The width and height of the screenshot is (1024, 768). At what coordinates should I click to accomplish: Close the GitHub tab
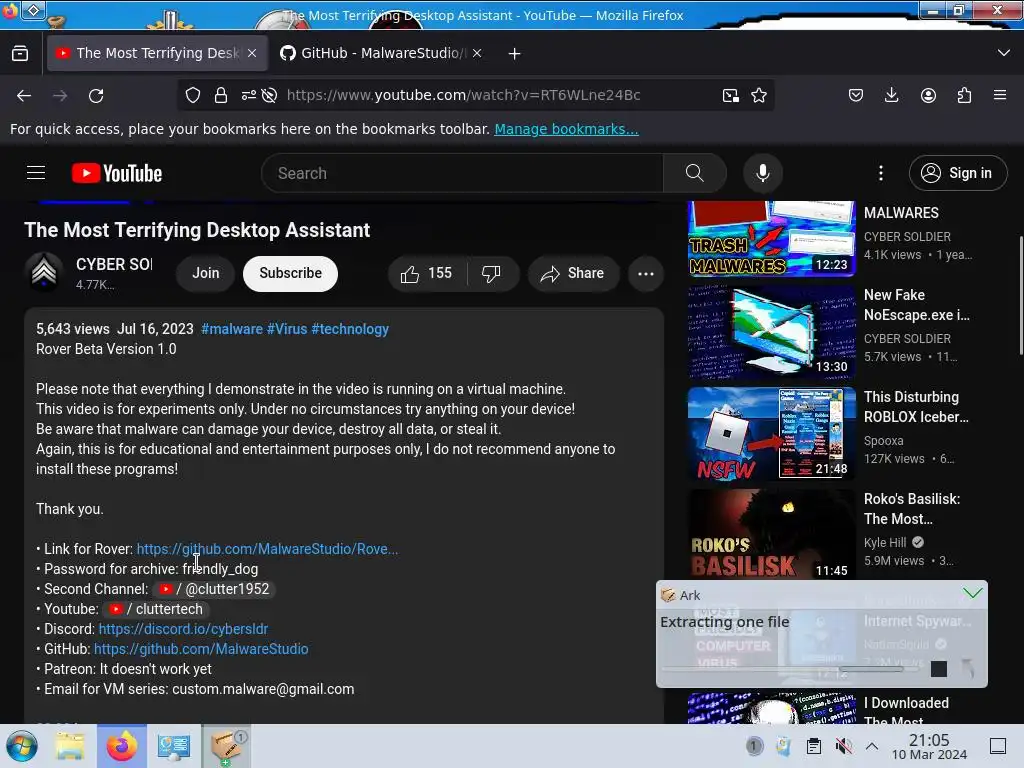pyautogui.click(x=477, y=53)
